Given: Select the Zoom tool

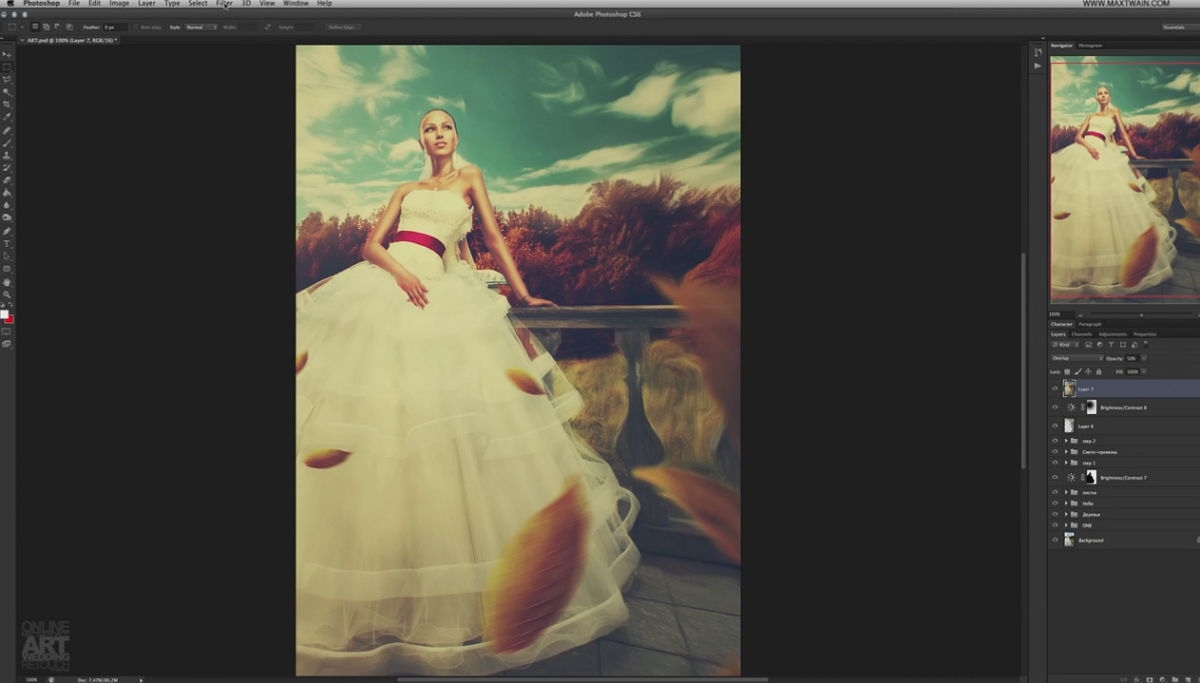Looking at the screenshot, I should click(x=7, y=295).
